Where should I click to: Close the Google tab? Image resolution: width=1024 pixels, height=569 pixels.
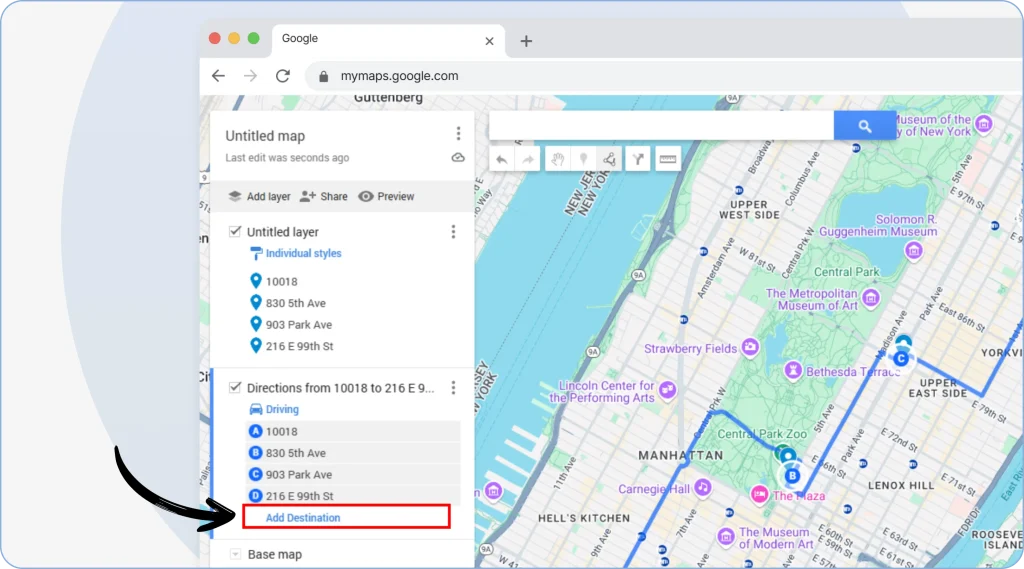490,41
